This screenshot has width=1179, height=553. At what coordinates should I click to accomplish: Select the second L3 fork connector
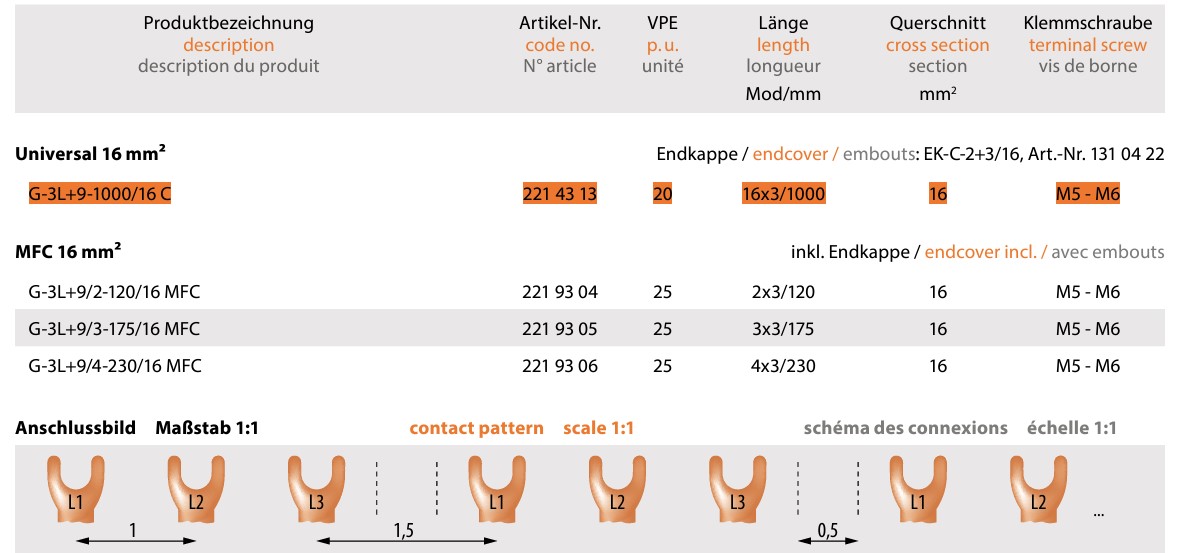736,488
